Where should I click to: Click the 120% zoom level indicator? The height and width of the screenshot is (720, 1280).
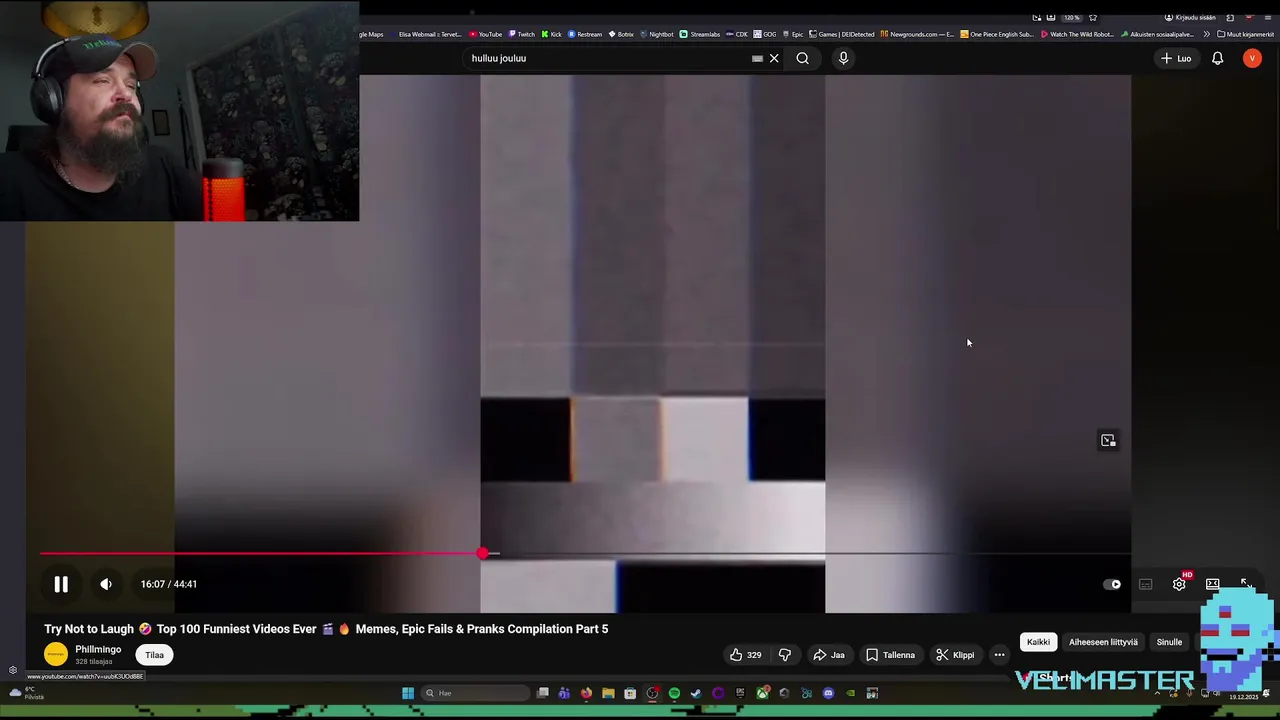click(x=1071, y=17)
